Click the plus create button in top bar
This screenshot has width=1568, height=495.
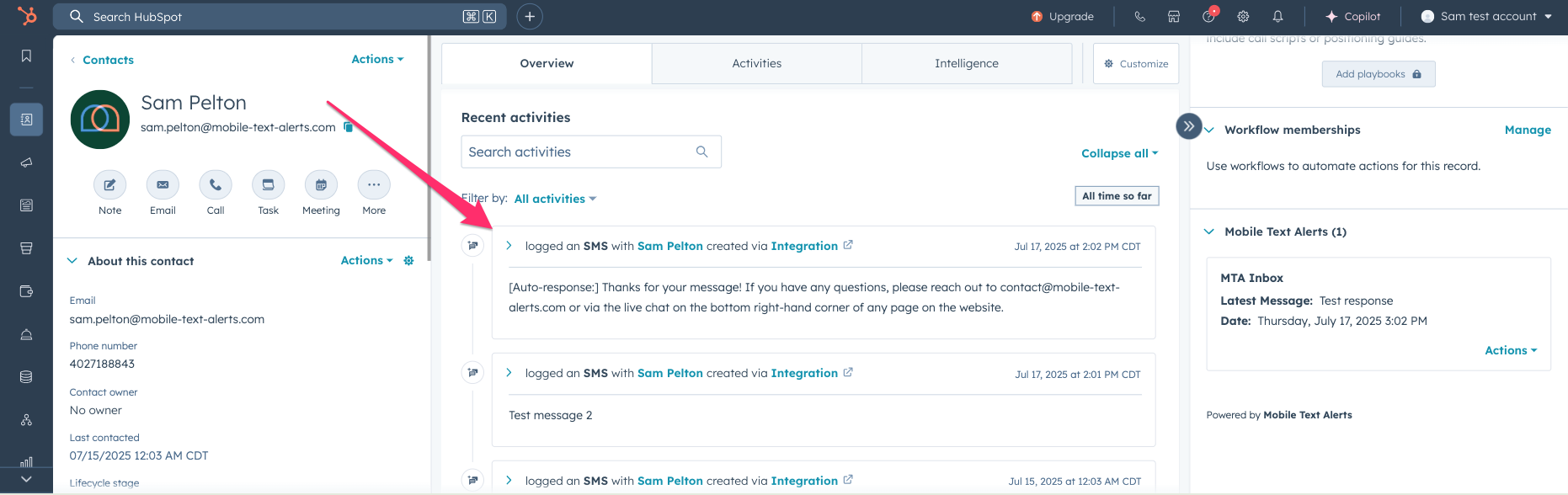coord(530,16)
